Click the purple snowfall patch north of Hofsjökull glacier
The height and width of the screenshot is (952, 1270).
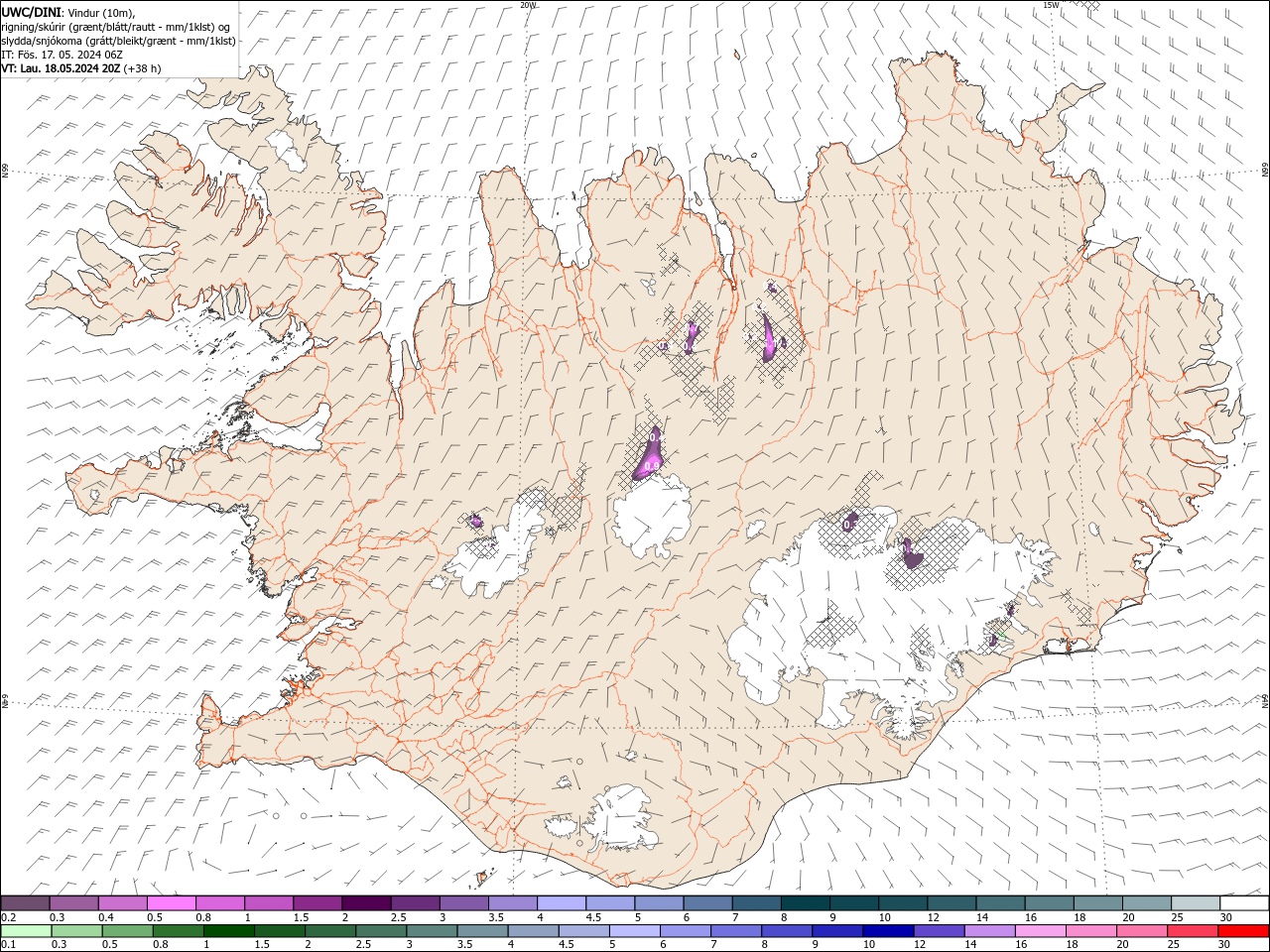[650, 454]
